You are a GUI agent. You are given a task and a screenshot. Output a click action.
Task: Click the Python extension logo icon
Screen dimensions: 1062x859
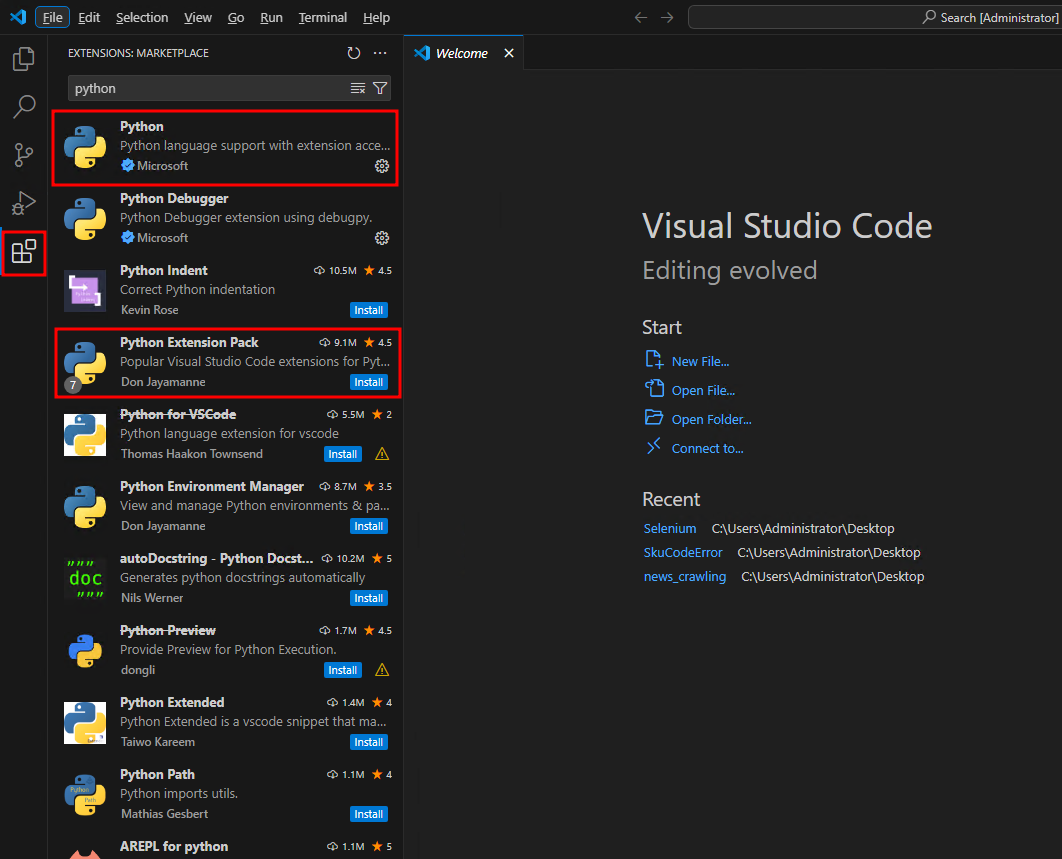tap(85, 146)
